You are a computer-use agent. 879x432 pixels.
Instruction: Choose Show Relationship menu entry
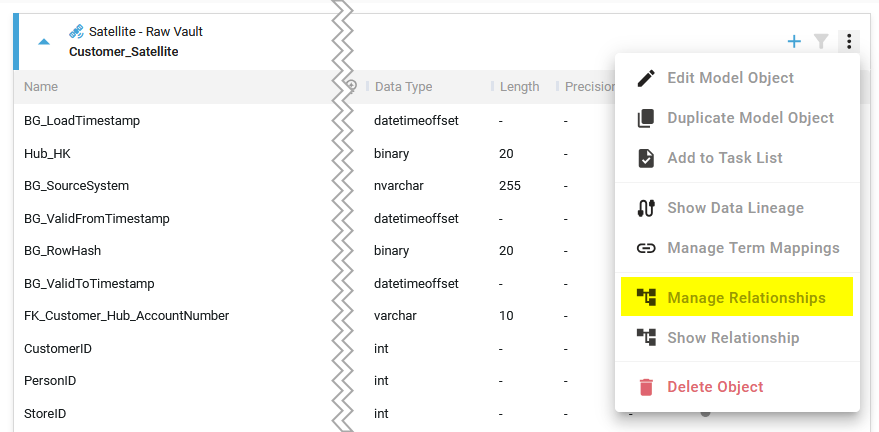pos(733,338)
